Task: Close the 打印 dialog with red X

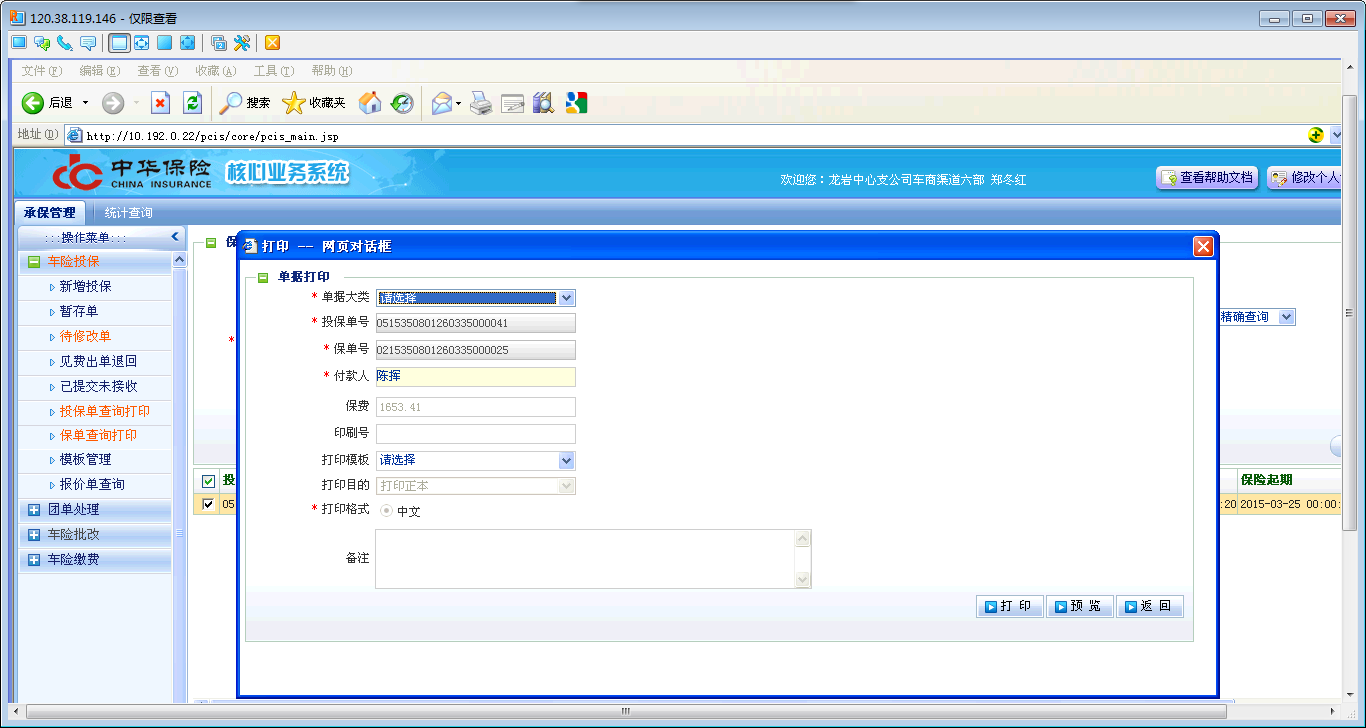Action: [x=1203, y=246]
